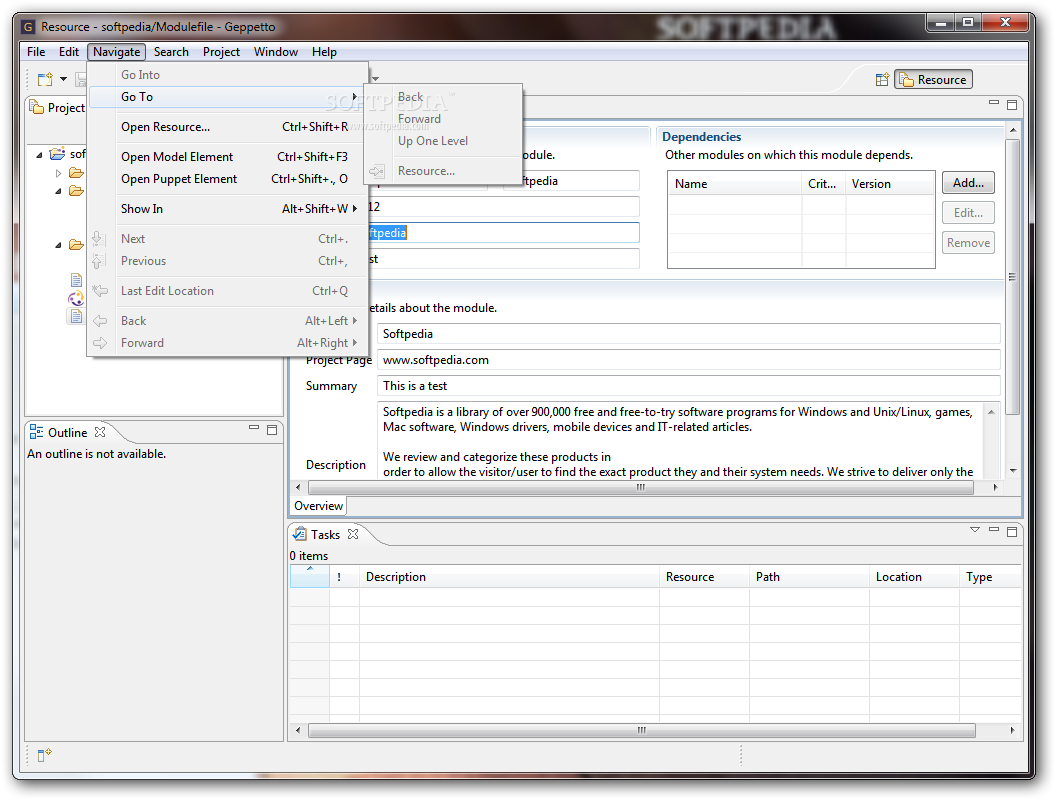Click the Tasks view icon
The width and height of the screenshot is (1056, 800).
tap(300, 534)
